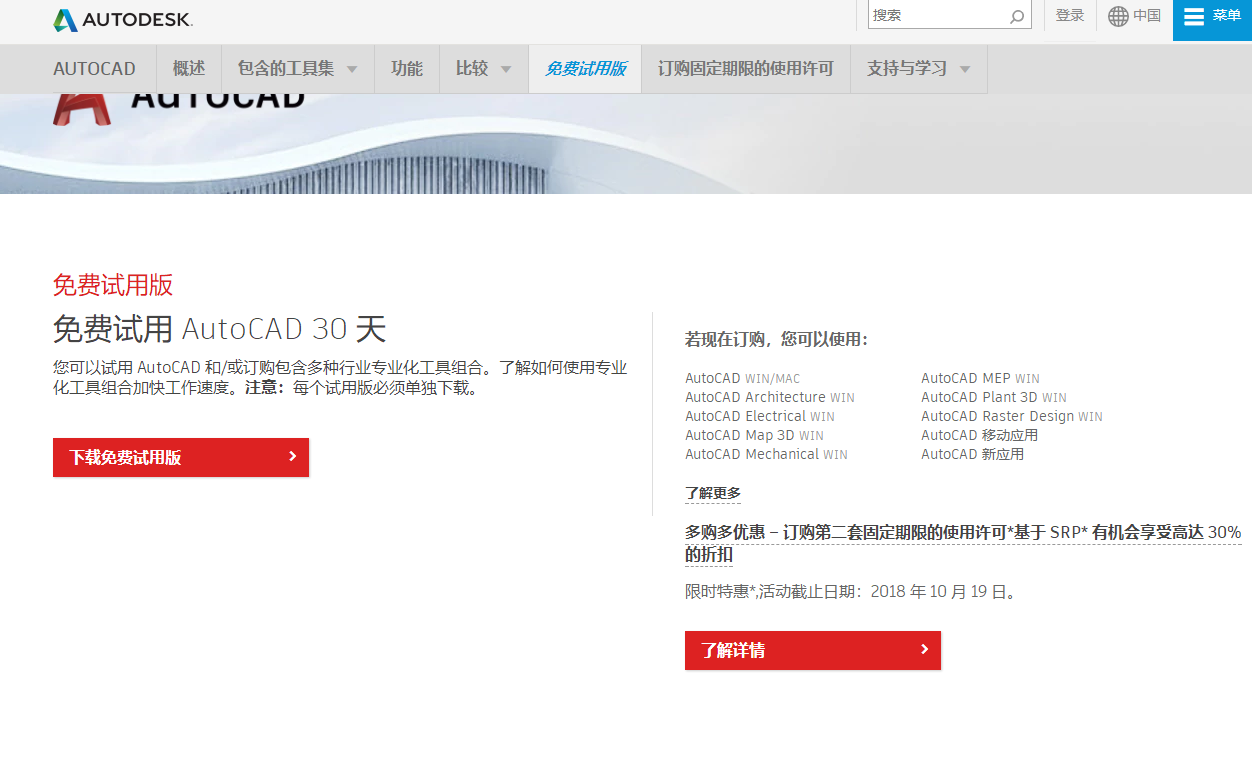The image size is (1252, 763).
Task: Open the AUTOCAD navigation item
Action: point(94,69)
